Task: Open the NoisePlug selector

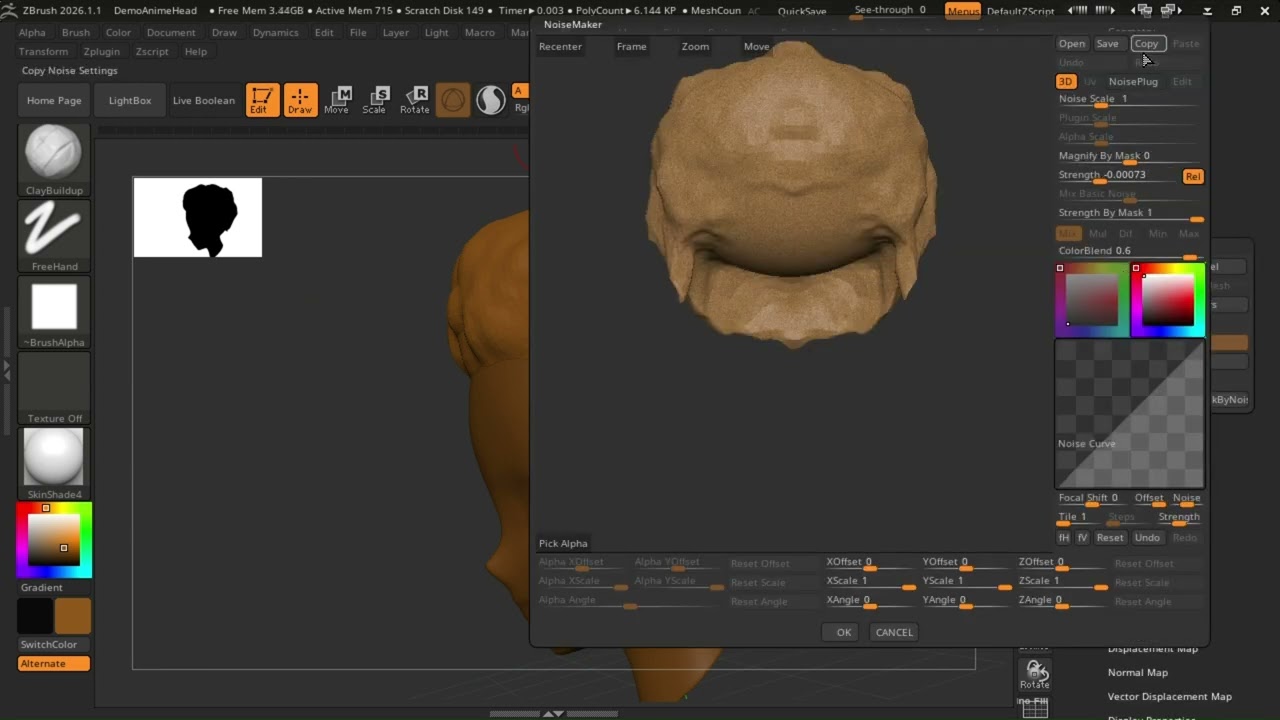Action: coord(1133,81)
